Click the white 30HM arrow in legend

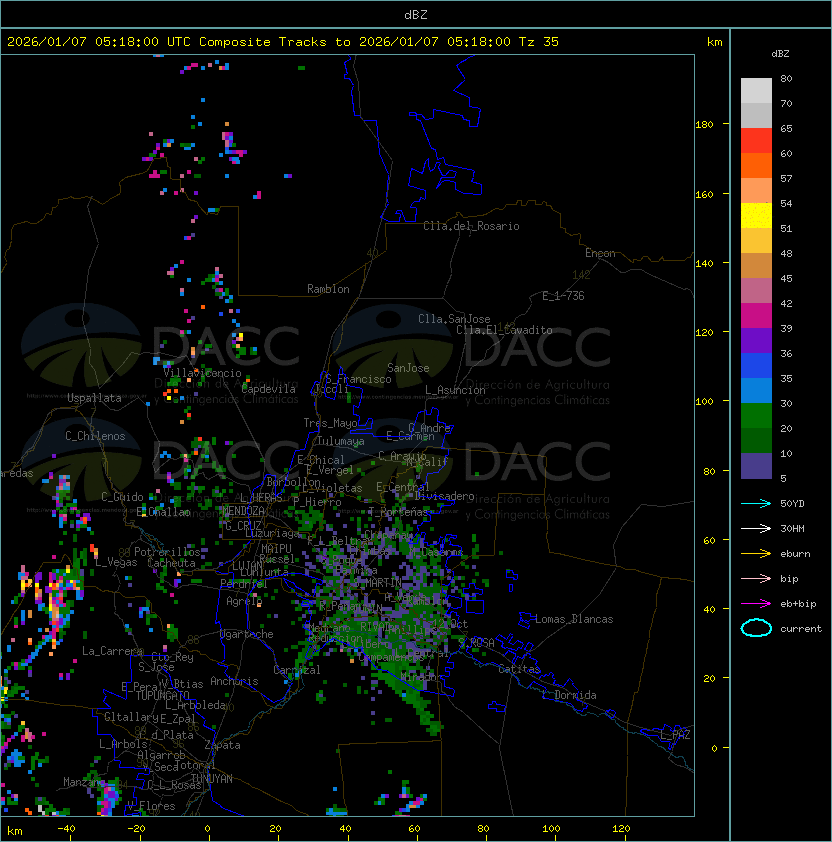click(756, 528)
